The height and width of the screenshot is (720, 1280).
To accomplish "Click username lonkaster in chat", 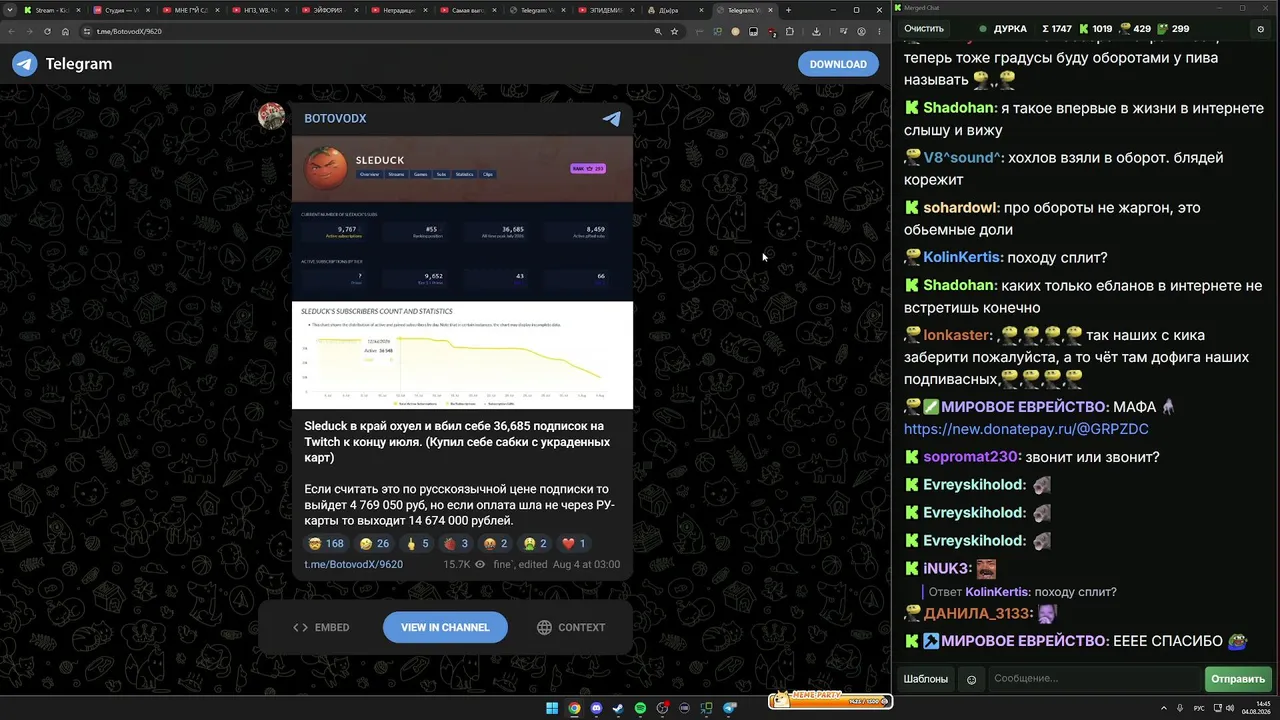I will click(x=957, y=335).
